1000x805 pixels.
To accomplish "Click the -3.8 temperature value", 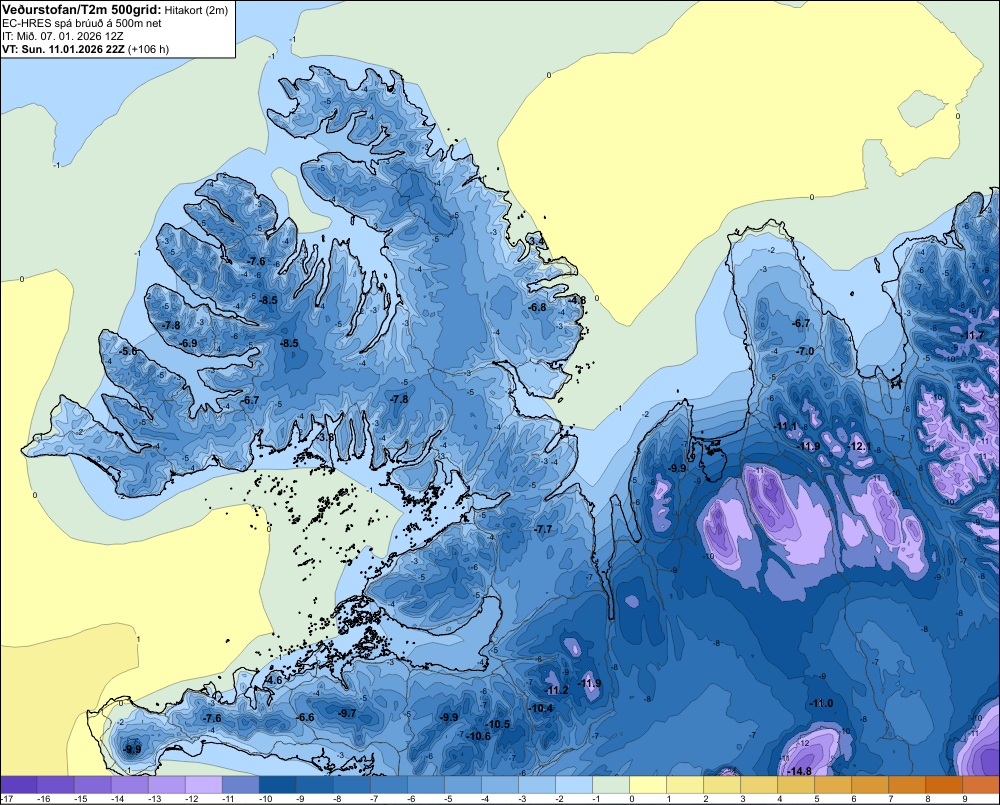I will click(325, 438).
